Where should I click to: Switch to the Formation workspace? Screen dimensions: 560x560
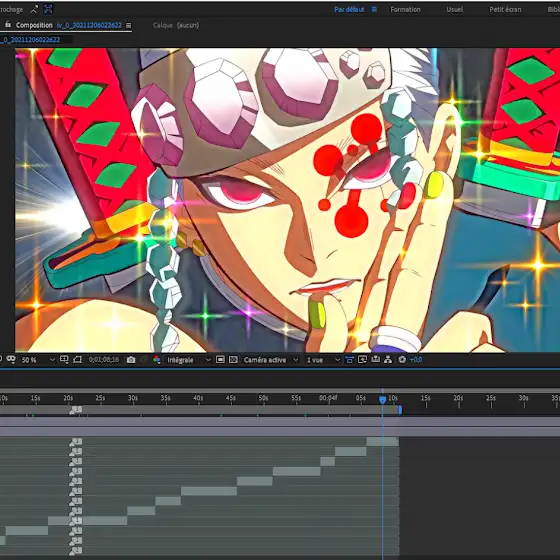pos(405,9)
